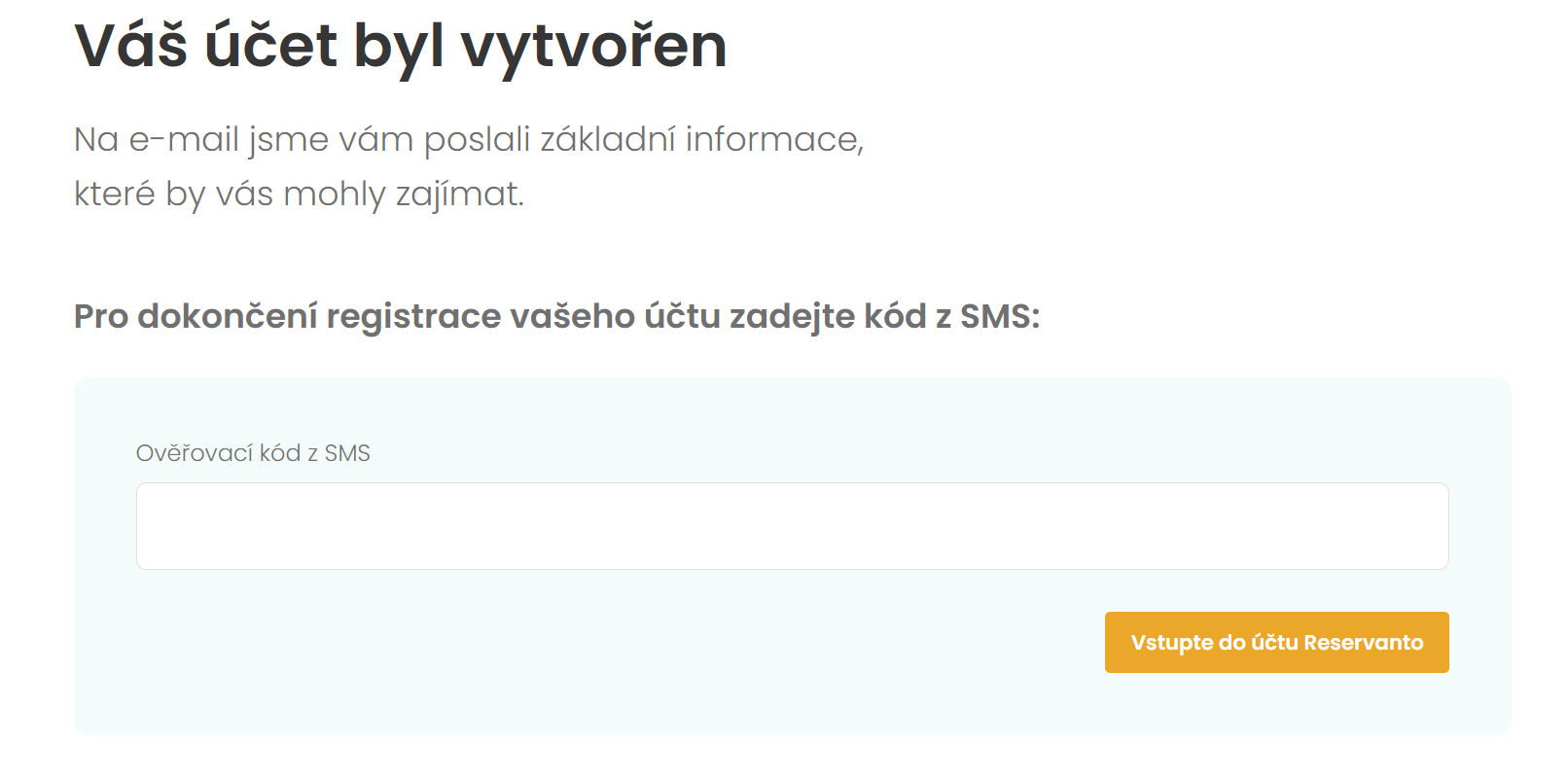The height and width of the screenshot is (780, 1568).
Task: Click the word 'zajímat.' in the paragraph
Action: (x=460, y=194)
